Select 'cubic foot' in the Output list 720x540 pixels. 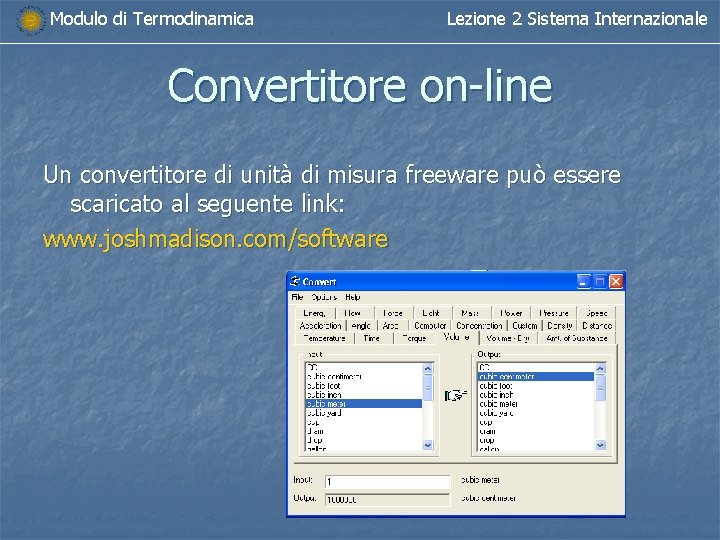pyautogui.click(x=536, y=386)
